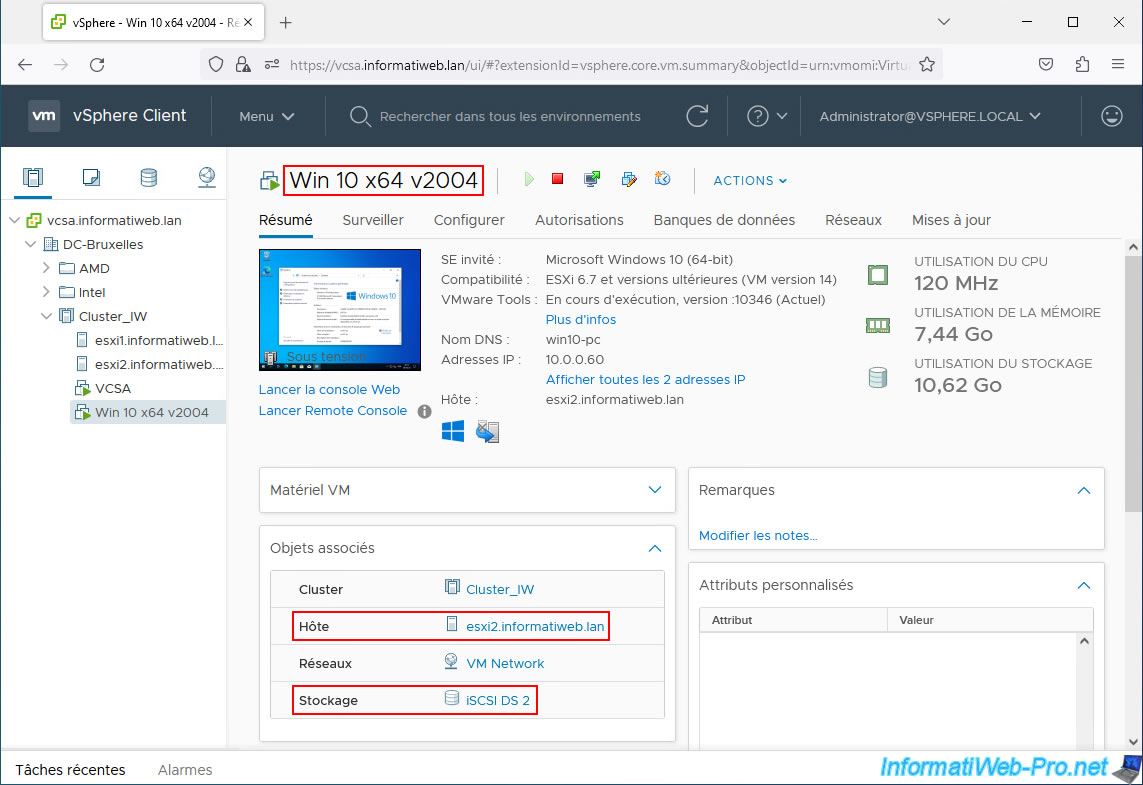Image resolution: width=1143 pixels, height=785 pixels.
Task: Click the refresh icon in vSphere header
Action: point(697,116)
